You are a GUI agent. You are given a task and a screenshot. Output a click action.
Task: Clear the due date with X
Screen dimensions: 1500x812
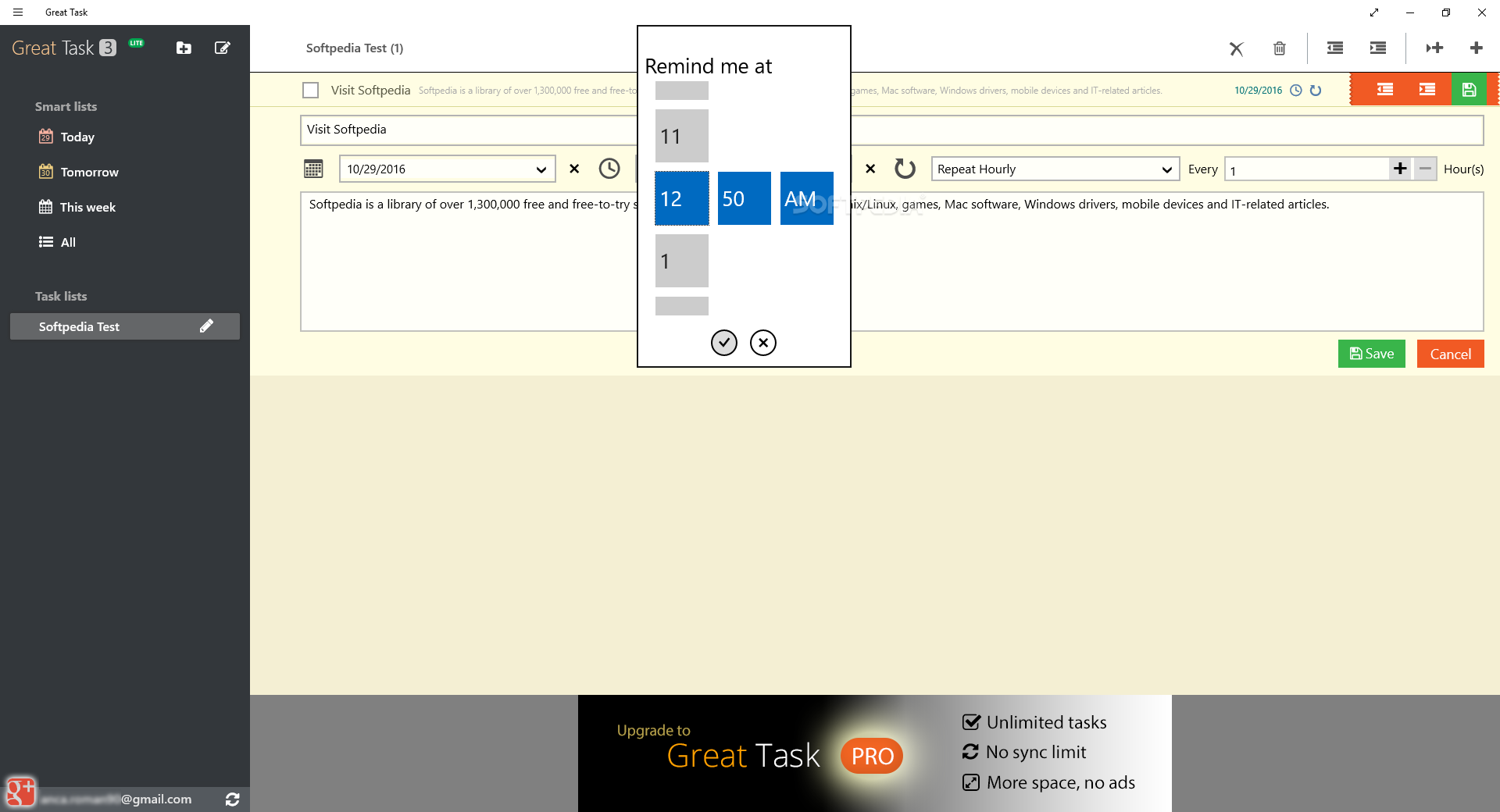tap(574, 169)
